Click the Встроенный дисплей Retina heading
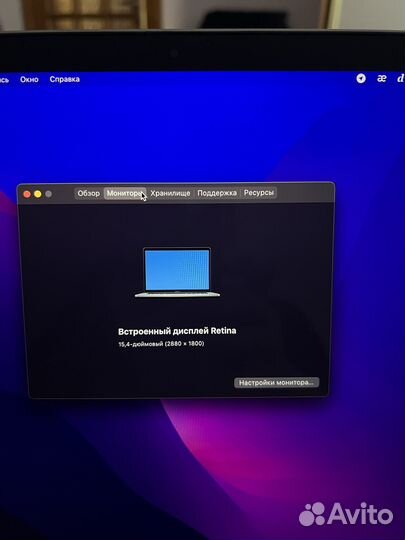The image size is (405, 540). point(177,331)
